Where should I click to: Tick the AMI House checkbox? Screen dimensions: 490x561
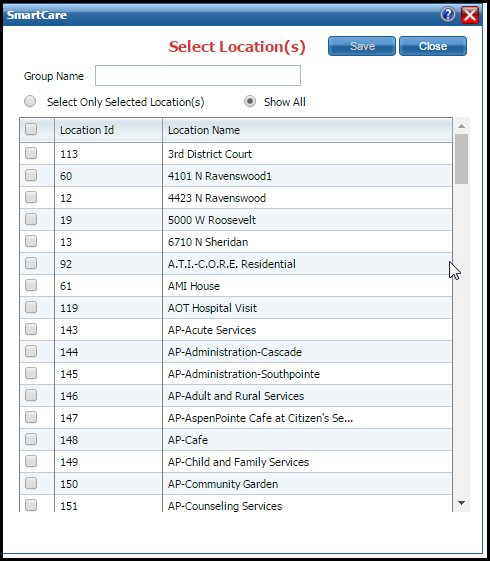31,286
